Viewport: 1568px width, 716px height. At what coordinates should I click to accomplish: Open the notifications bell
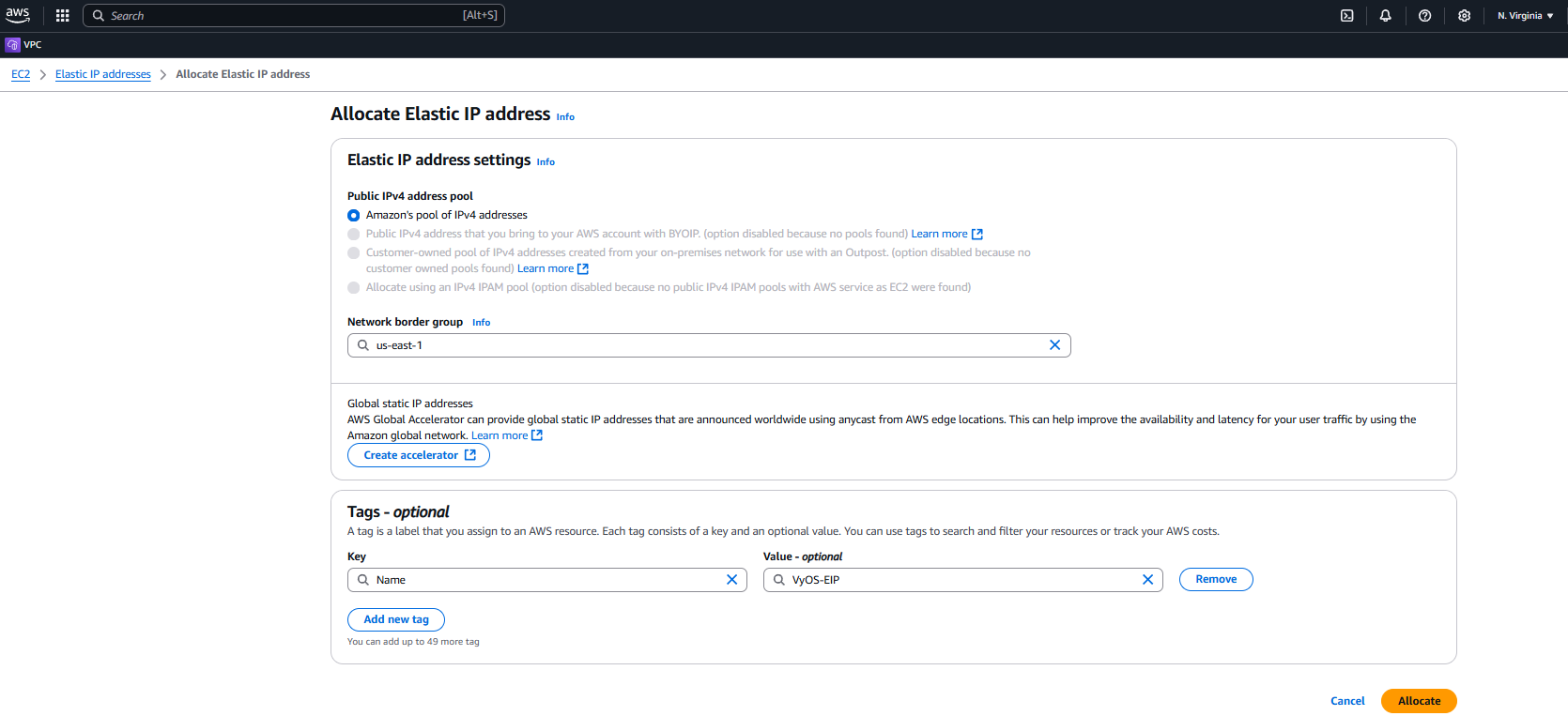coord(1385,15)
